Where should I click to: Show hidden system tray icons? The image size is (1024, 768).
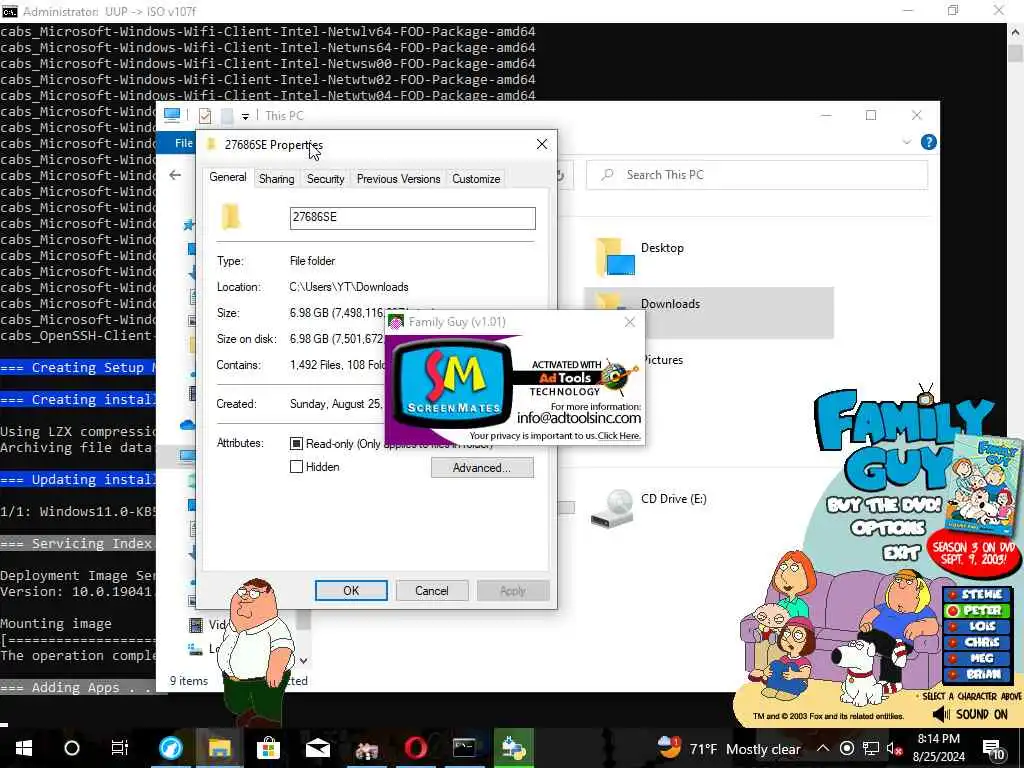point(823,748)
